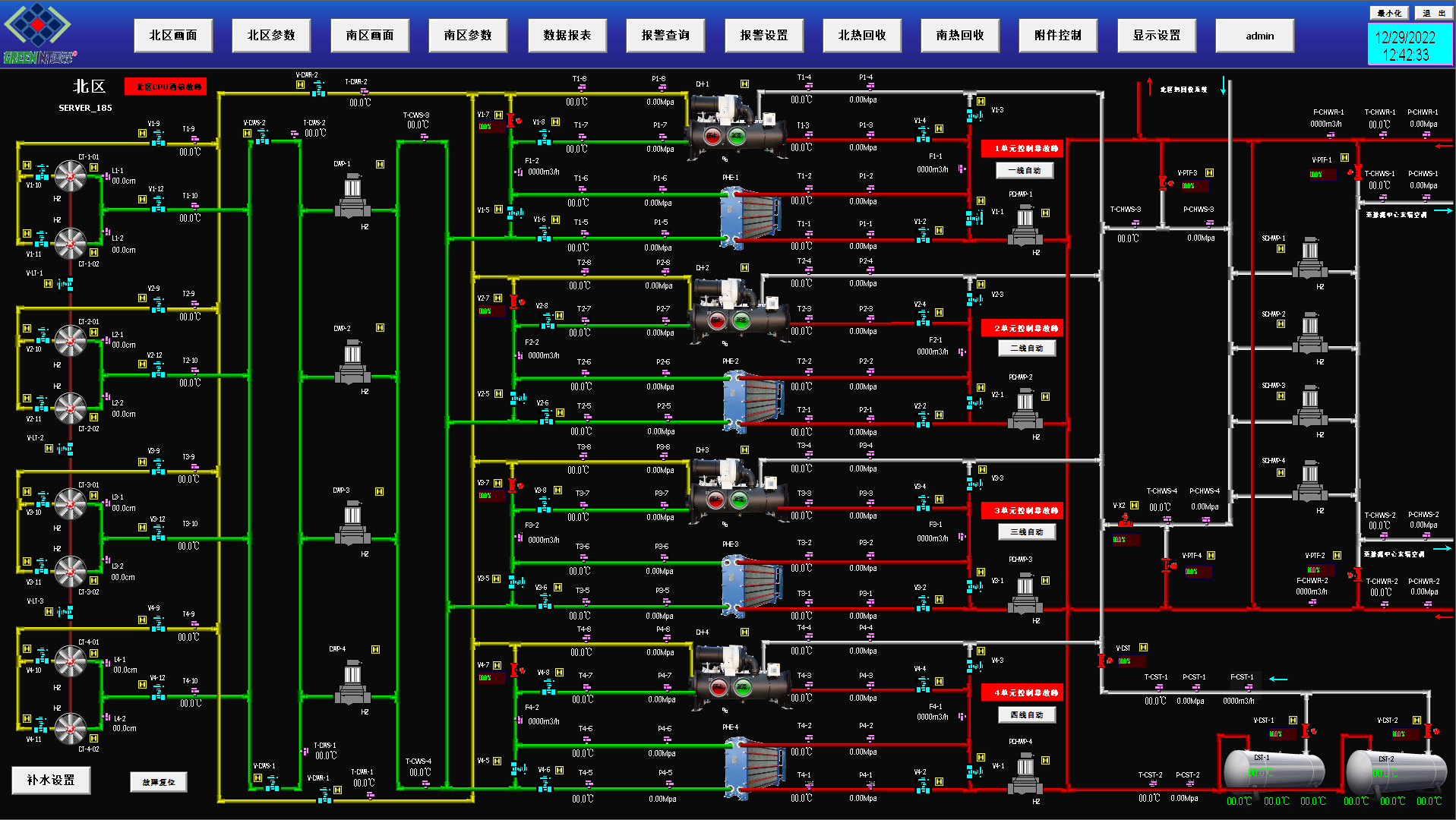Open the V1-9 valve icon
The image size is (1456, 820).
coord(158,137)
